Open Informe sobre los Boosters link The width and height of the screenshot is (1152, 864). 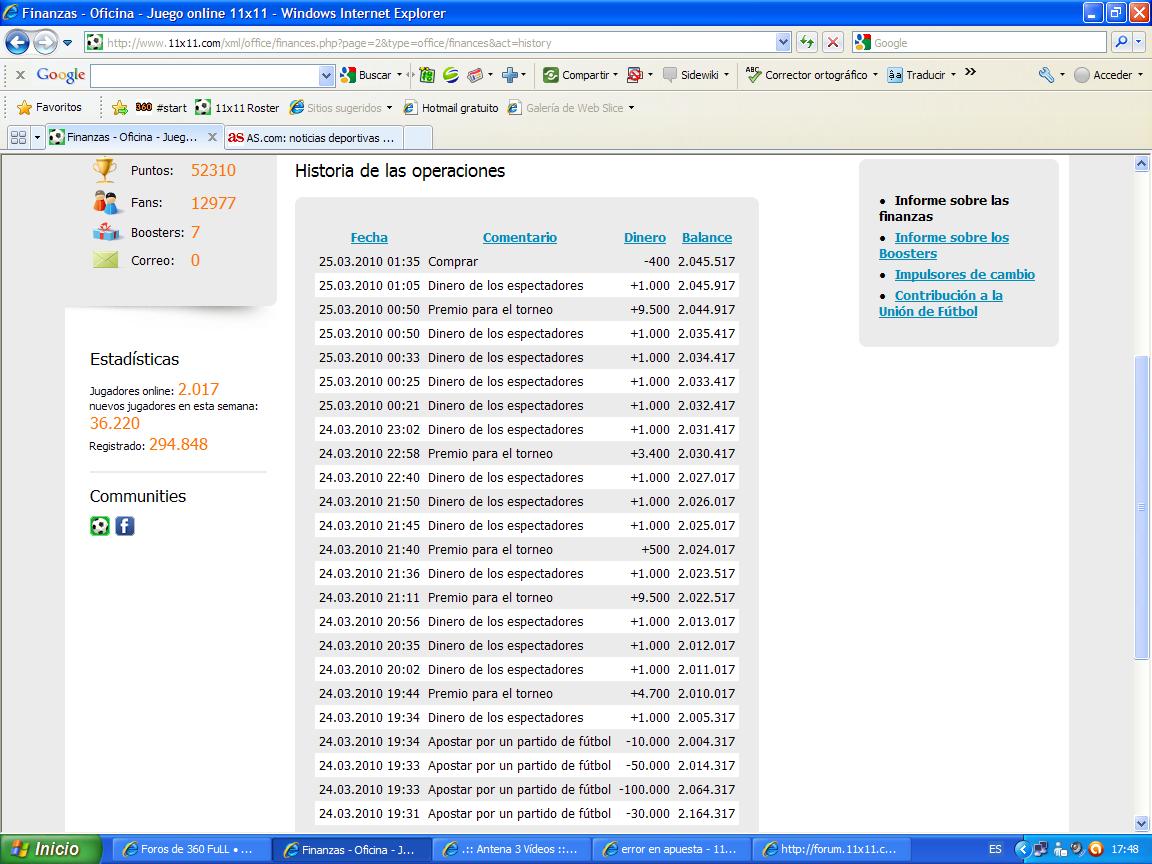pyautogui.click(x=943, y=245)
